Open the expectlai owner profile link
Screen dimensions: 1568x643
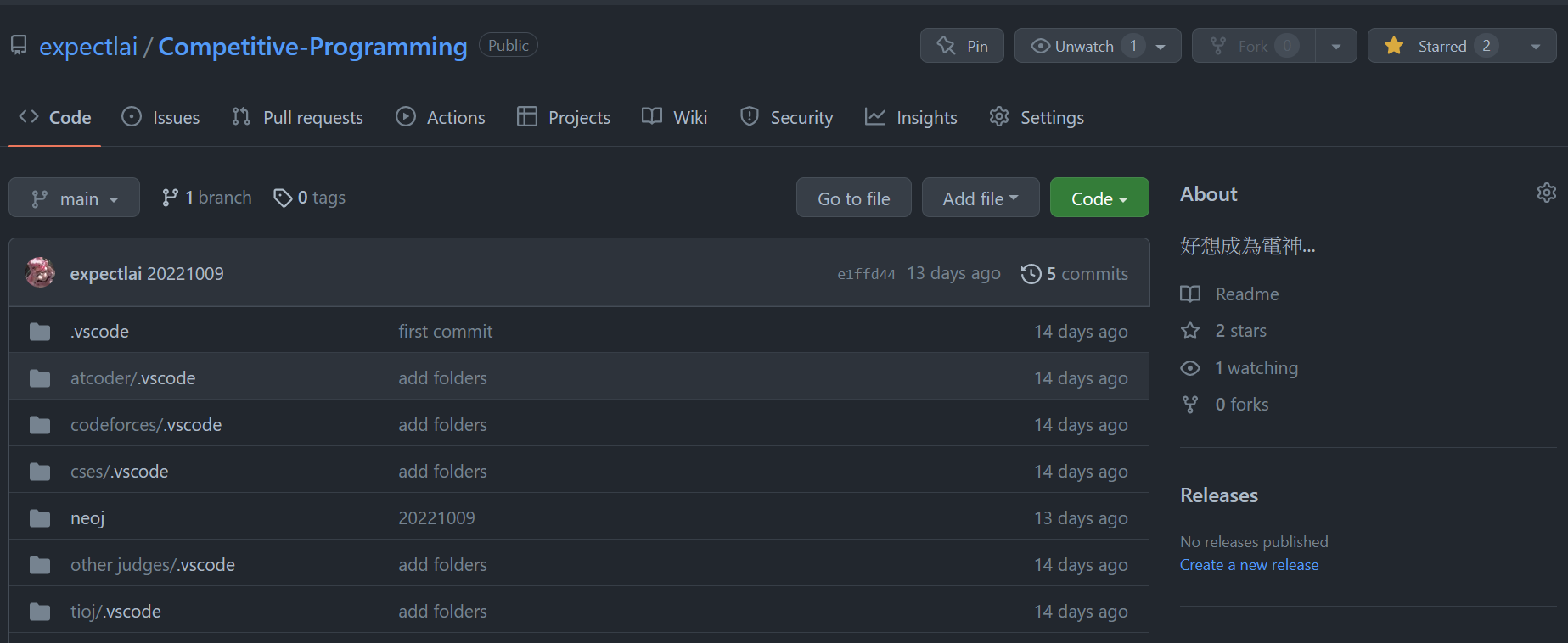tap(88, 47)
